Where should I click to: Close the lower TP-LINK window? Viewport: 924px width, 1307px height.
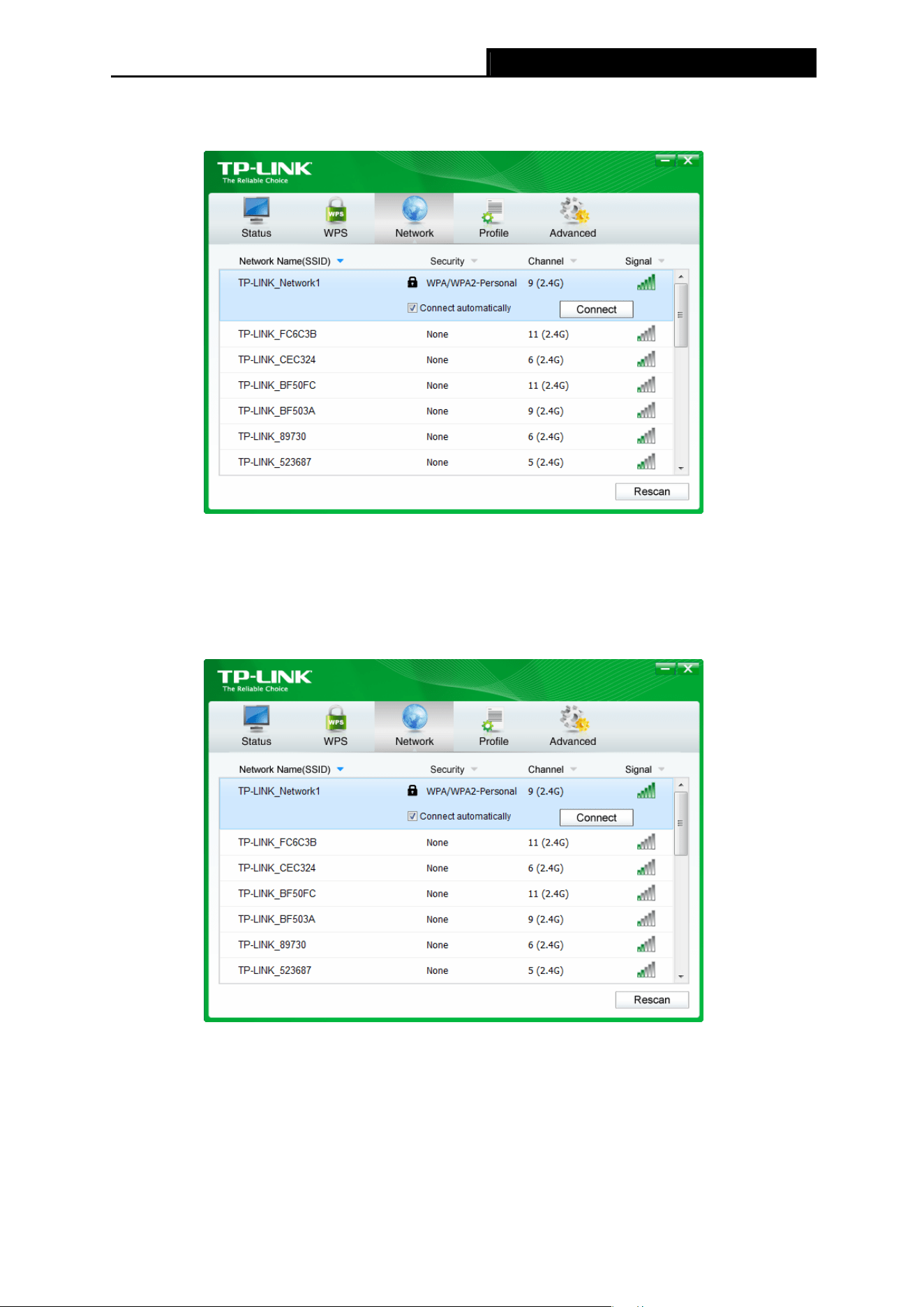(687, 669)
